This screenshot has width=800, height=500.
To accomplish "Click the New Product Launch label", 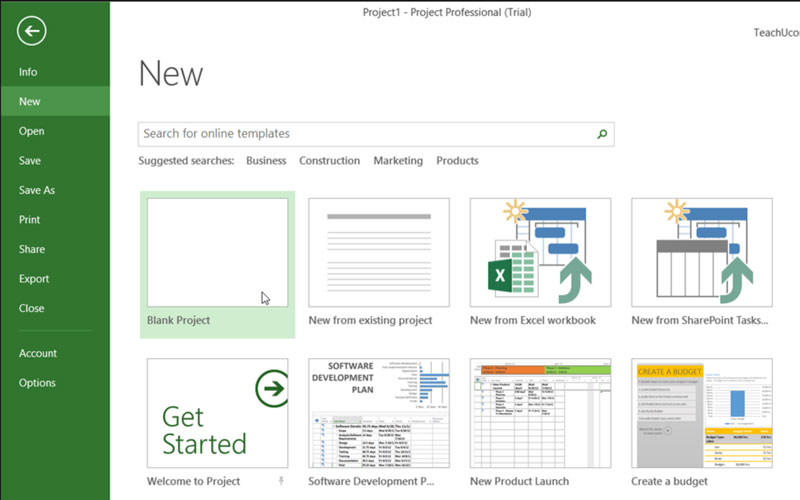I will point(519,481).
